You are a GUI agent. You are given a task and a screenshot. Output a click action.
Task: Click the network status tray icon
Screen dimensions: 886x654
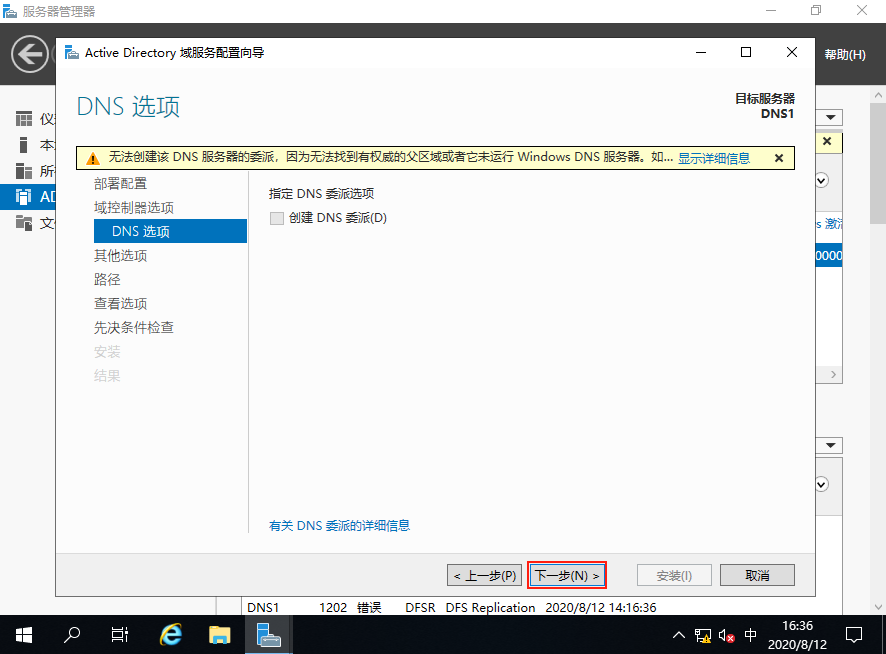[703, 636]
